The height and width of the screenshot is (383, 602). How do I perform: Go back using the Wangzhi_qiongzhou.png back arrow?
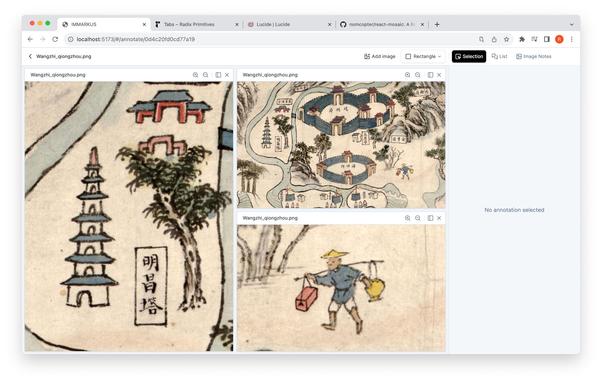30,56
